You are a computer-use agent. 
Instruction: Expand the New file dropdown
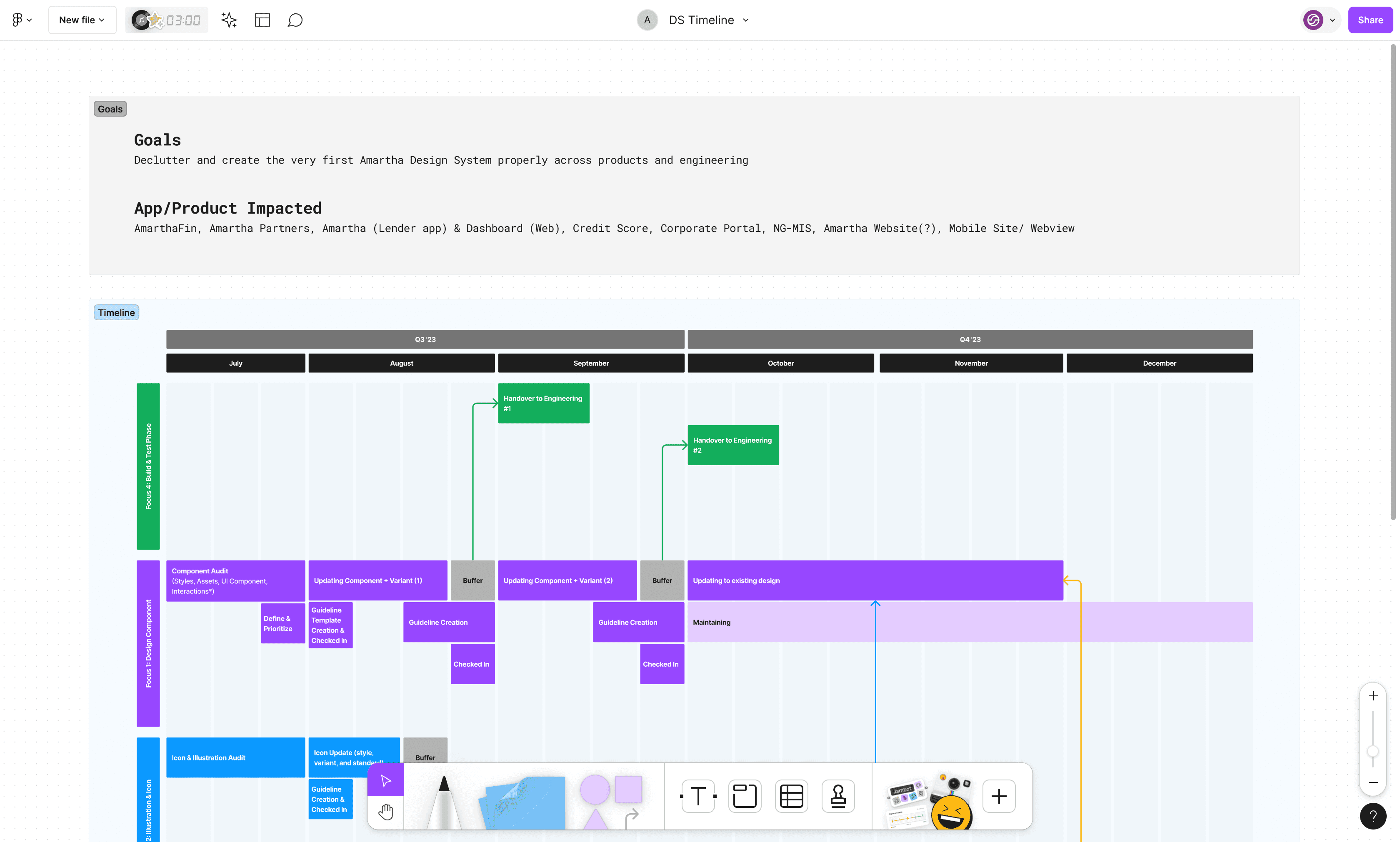pos(82,20)
